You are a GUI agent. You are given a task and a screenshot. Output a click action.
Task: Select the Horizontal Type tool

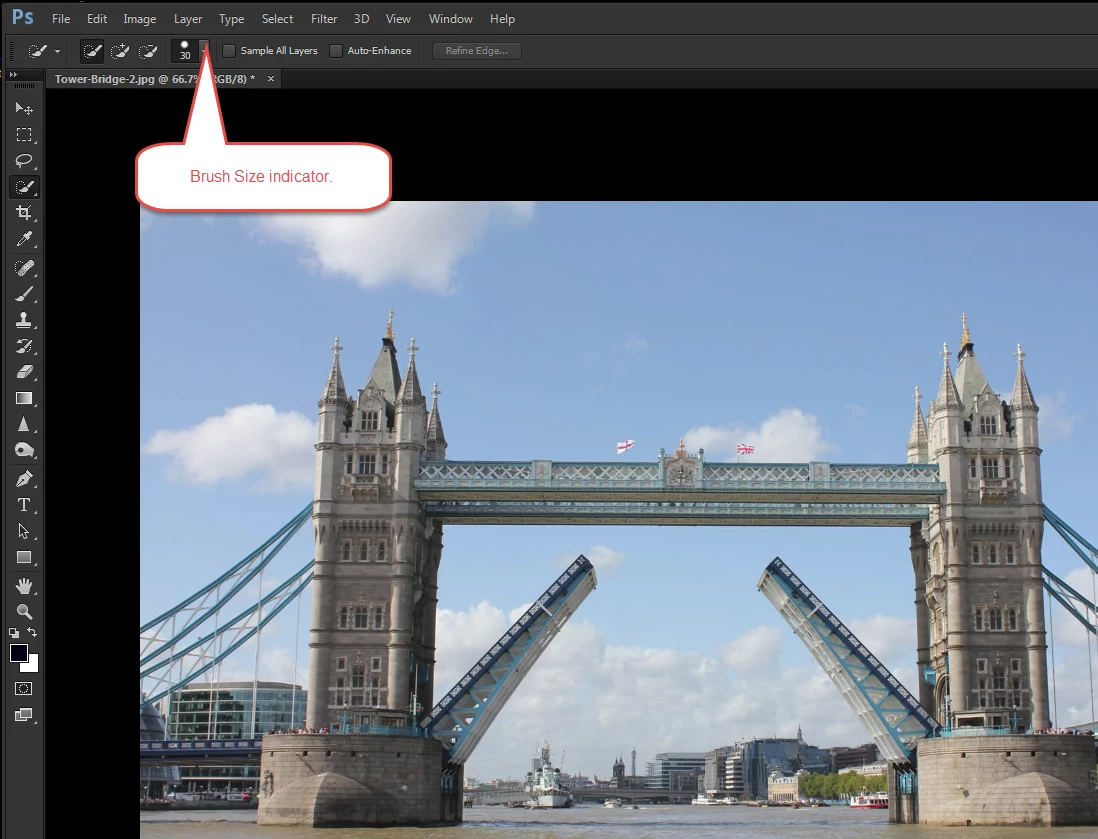pyautogui.click(x=24, y=505)
